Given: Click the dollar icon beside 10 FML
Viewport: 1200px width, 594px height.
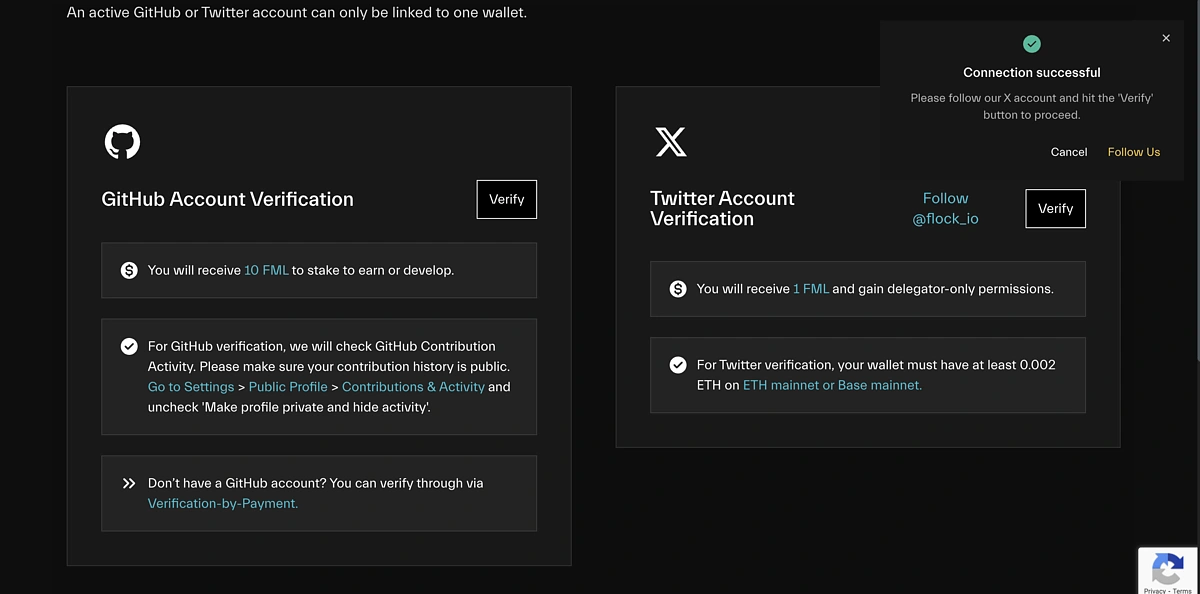Looking at the screenshot, I should (x=129, y=270).
